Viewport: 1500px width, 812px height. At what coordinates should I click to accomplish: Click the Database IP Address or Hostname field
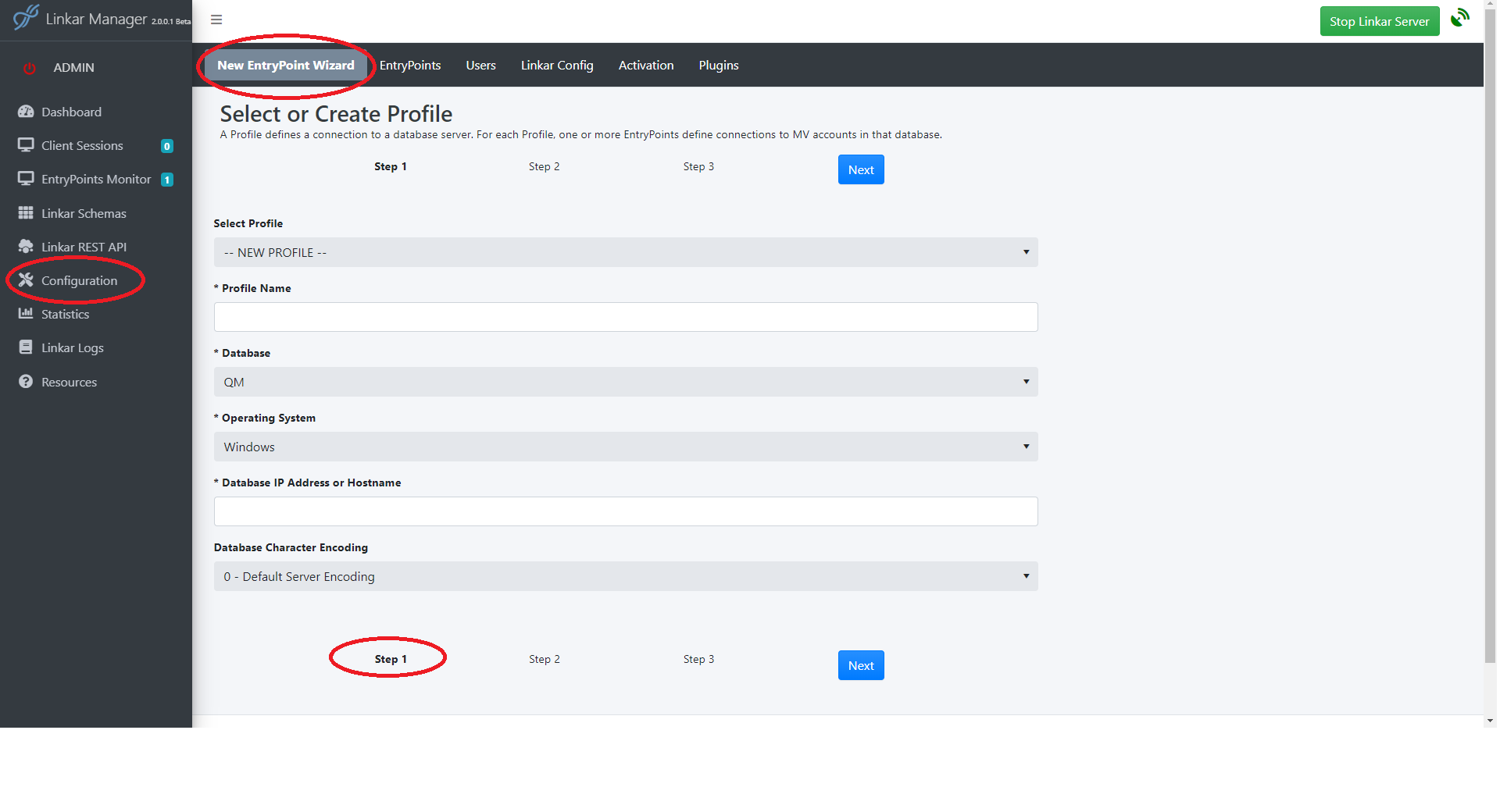click(x=626, y=511)
